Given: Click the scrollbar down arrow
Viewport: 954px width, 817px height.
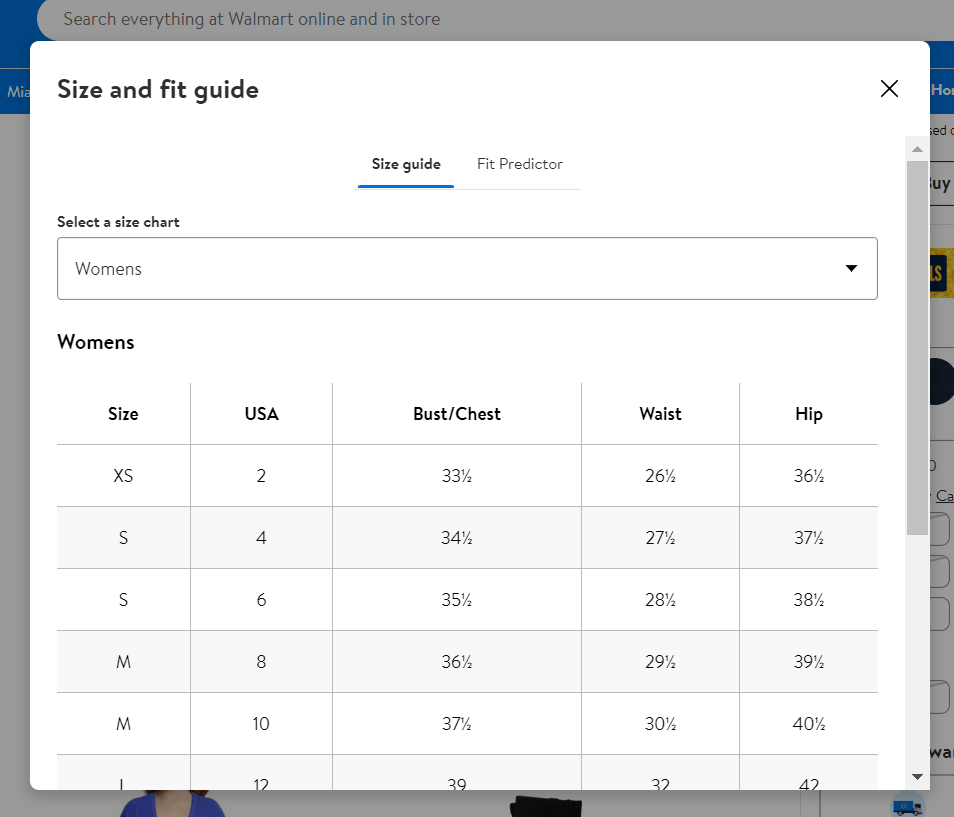Looking at the screenshot, I should [917, 776].
